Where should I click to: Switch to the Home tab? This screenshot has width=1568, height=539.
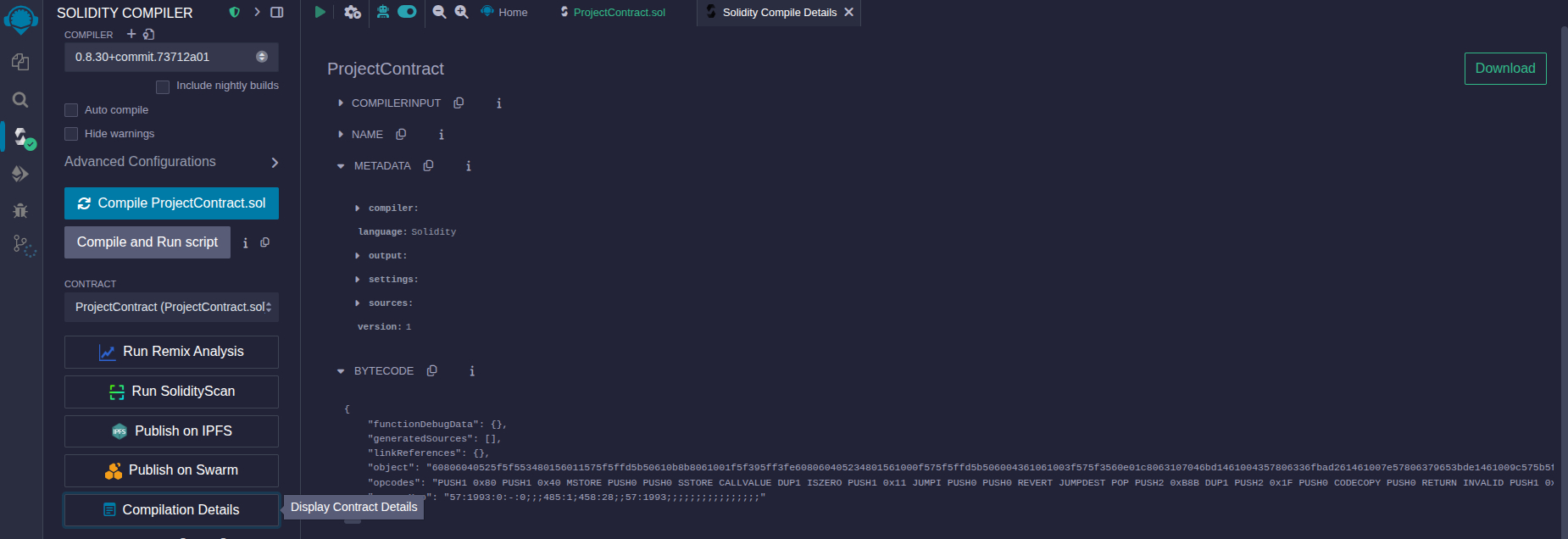tap(504, 12)
